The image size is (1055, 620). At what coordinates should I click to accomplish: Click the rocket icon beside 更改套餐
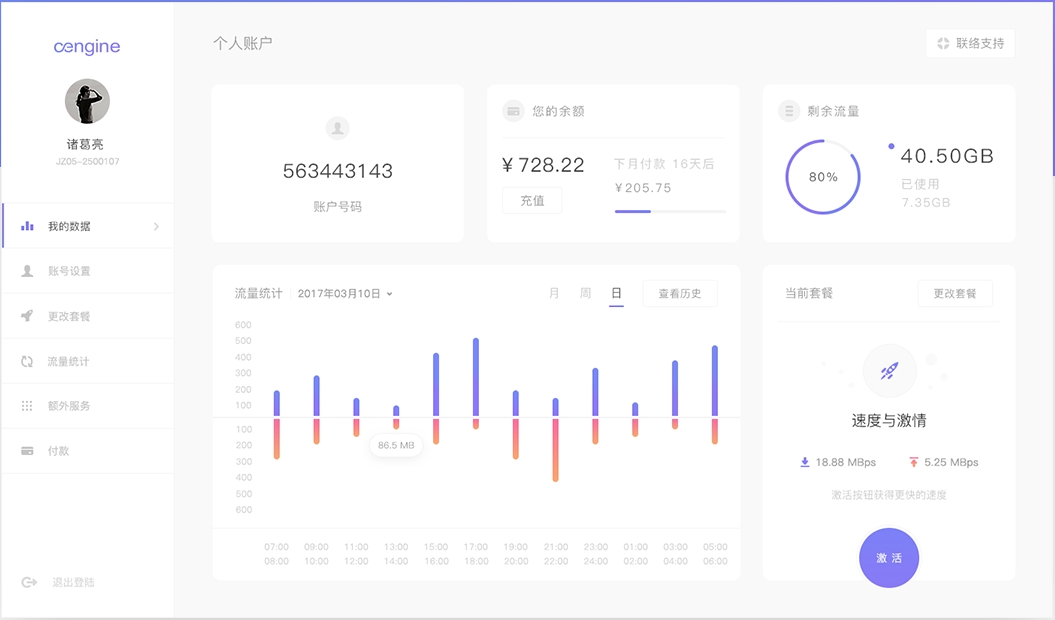tap(28, 316)
